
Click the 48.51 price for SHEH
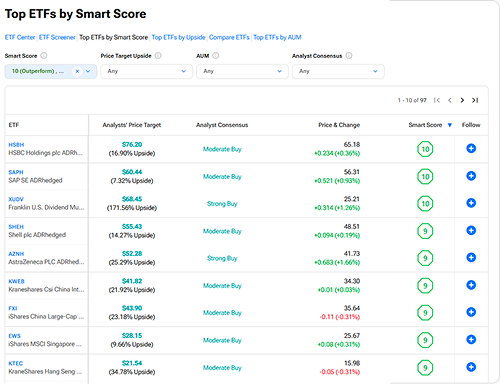[x=352, y=227]
